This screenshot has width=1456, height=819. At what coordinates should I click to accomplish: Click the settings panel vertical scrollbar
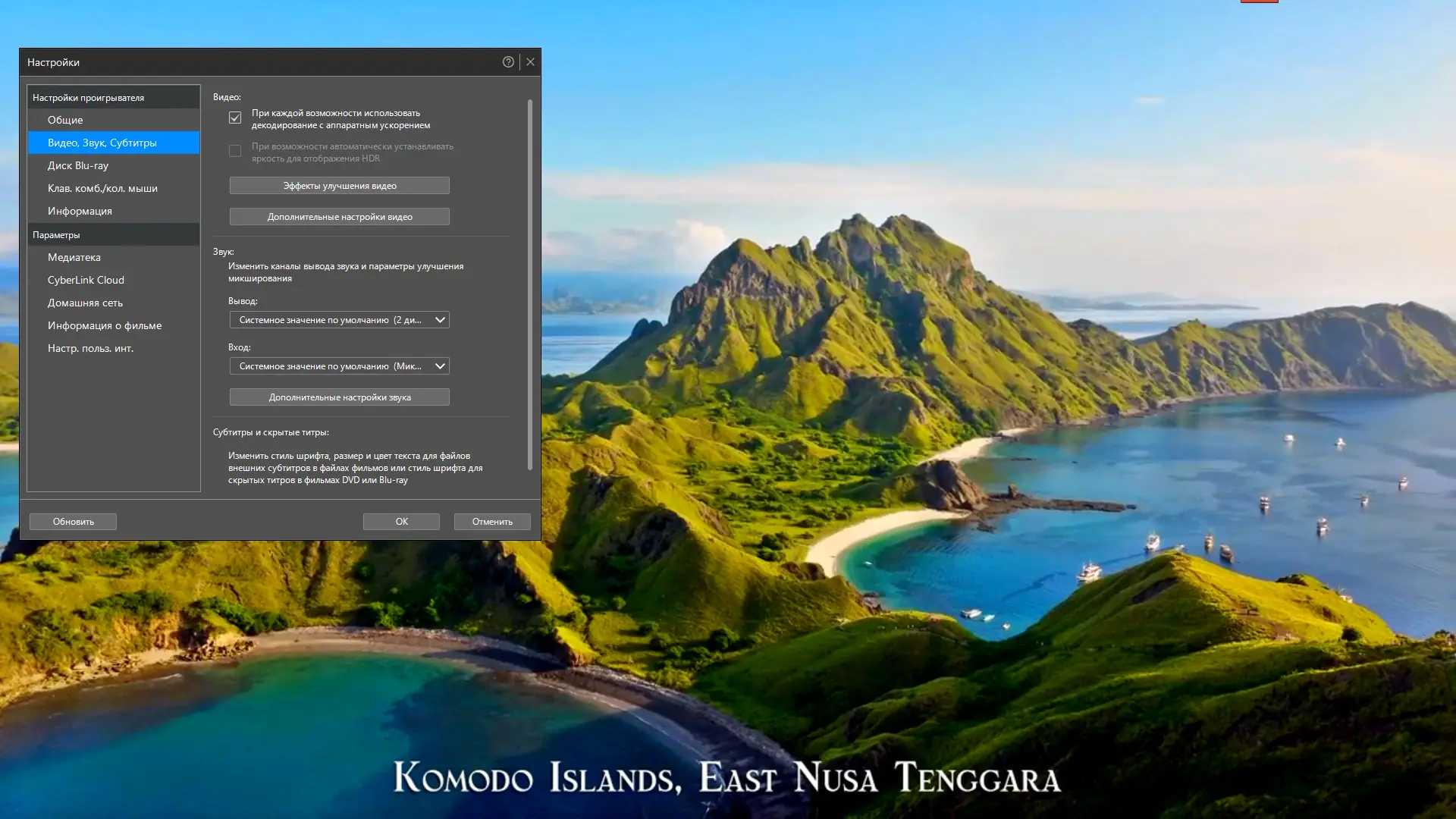tap(529, 284)
